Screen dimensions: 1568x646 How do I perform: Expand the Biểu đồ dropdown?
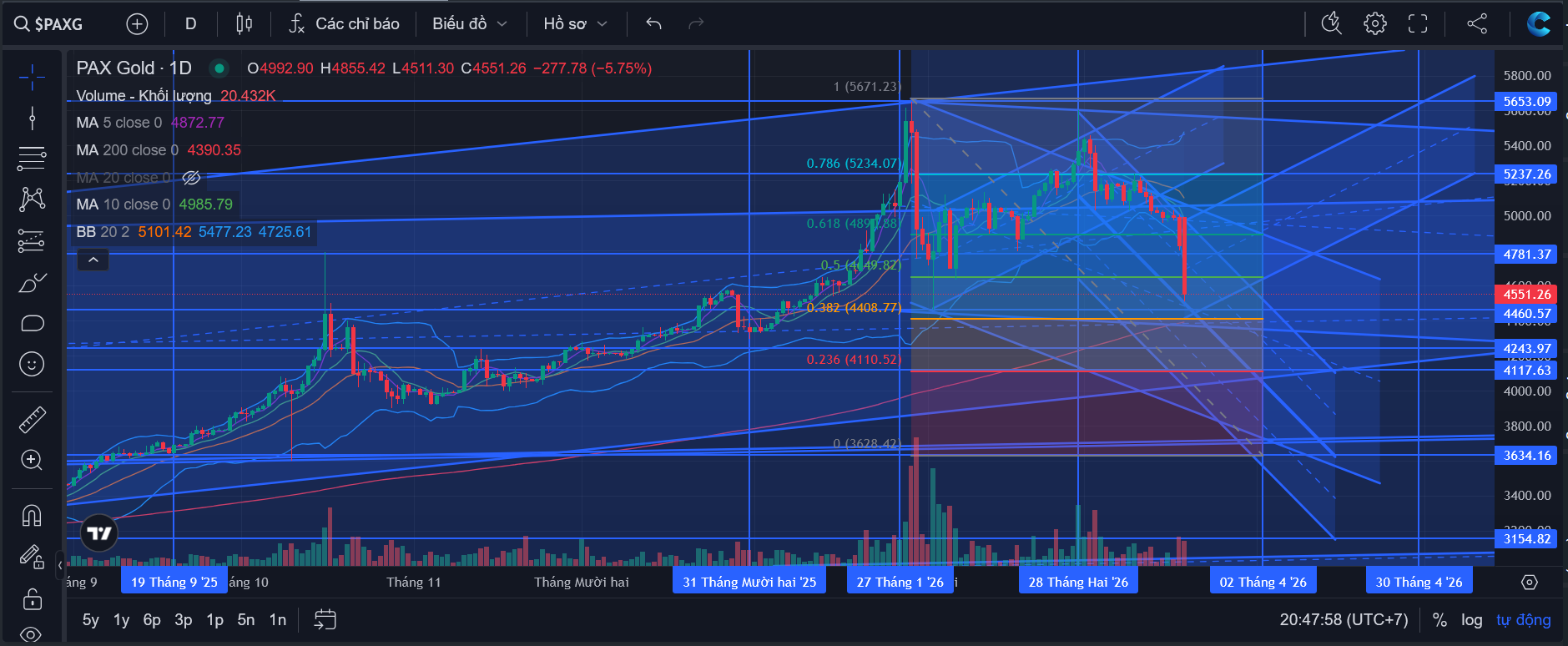pos(469,24)
